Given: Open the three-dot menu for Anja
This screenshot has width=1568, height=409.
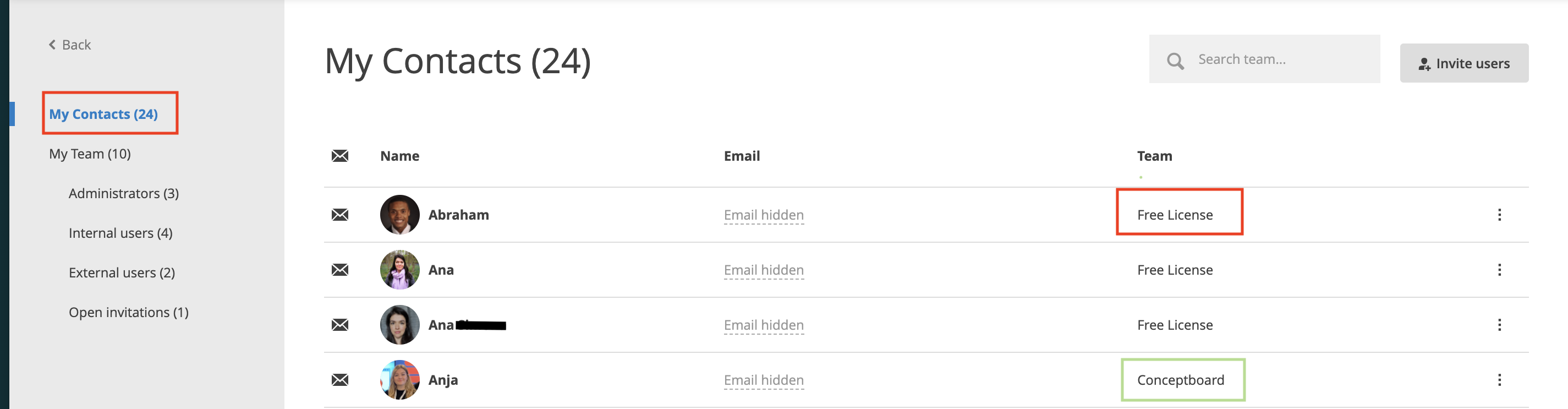Looking at the screenshot, I should (1499, 380).
